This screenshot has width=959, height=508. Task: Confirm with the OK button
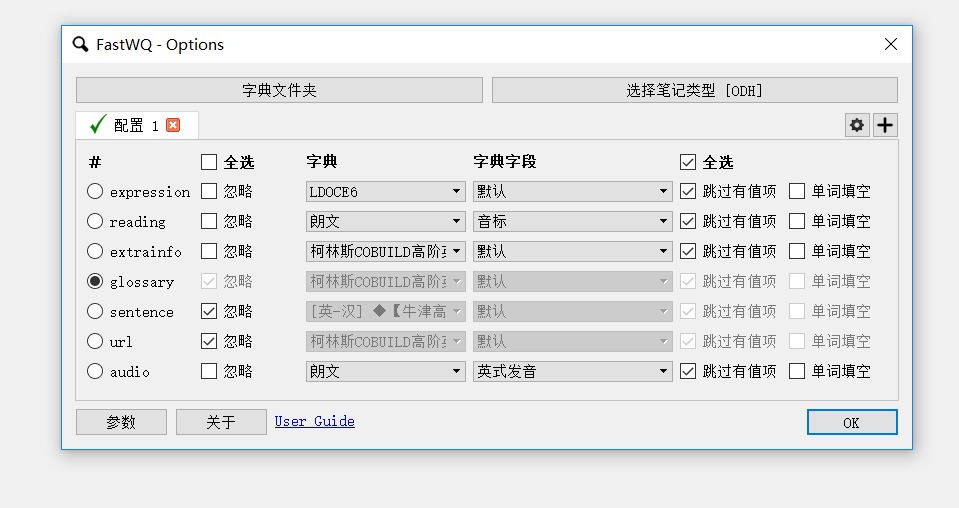pos(852,422)
